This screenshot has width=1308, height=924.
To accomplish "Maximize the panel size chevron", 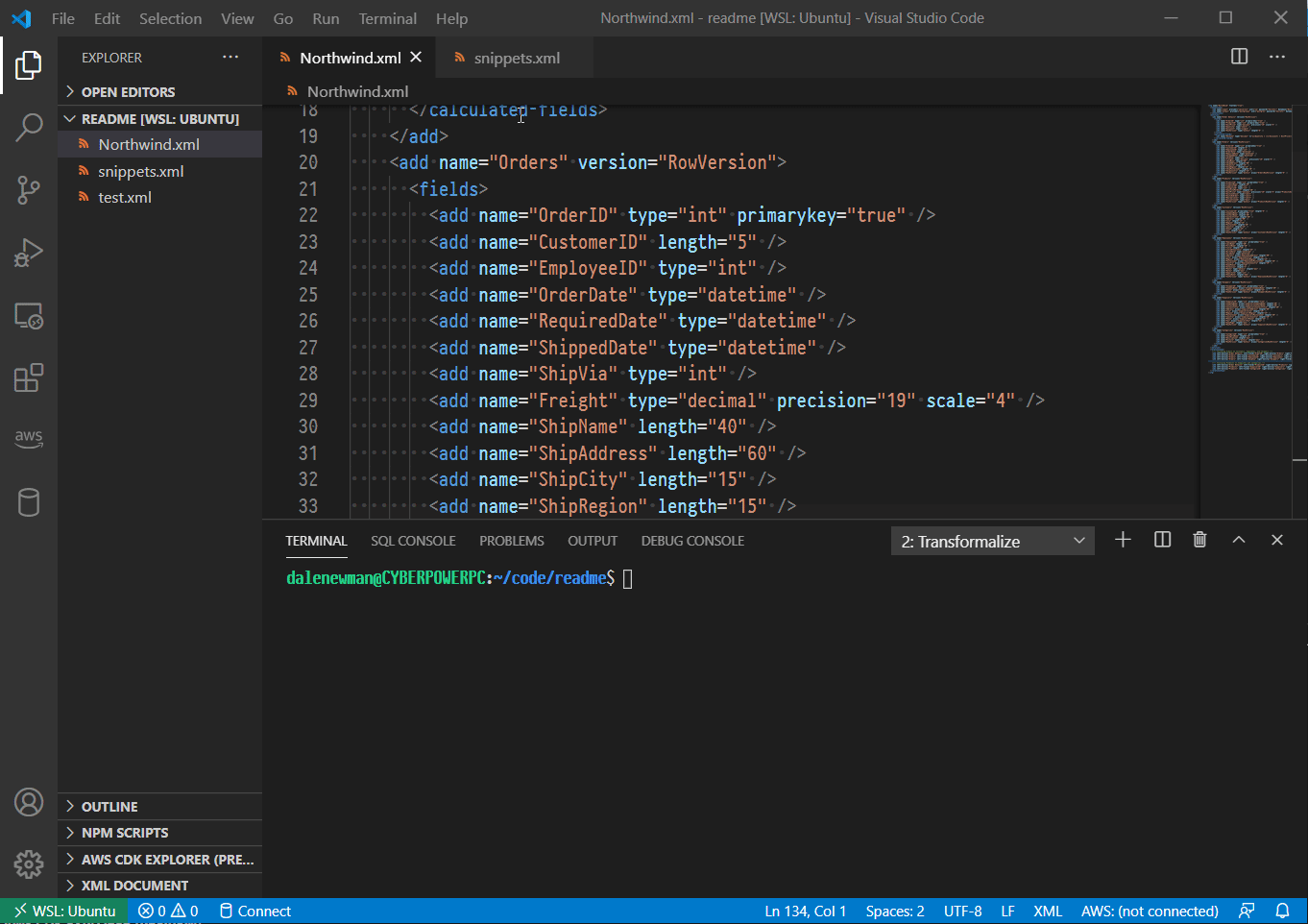I will (1239, 540).
